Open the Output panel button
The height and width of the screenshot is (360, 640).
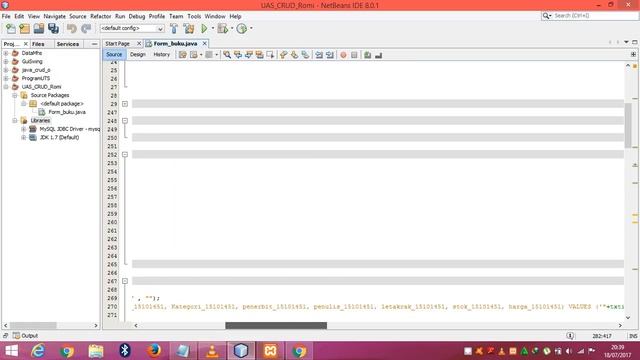[x=25, y=336]
